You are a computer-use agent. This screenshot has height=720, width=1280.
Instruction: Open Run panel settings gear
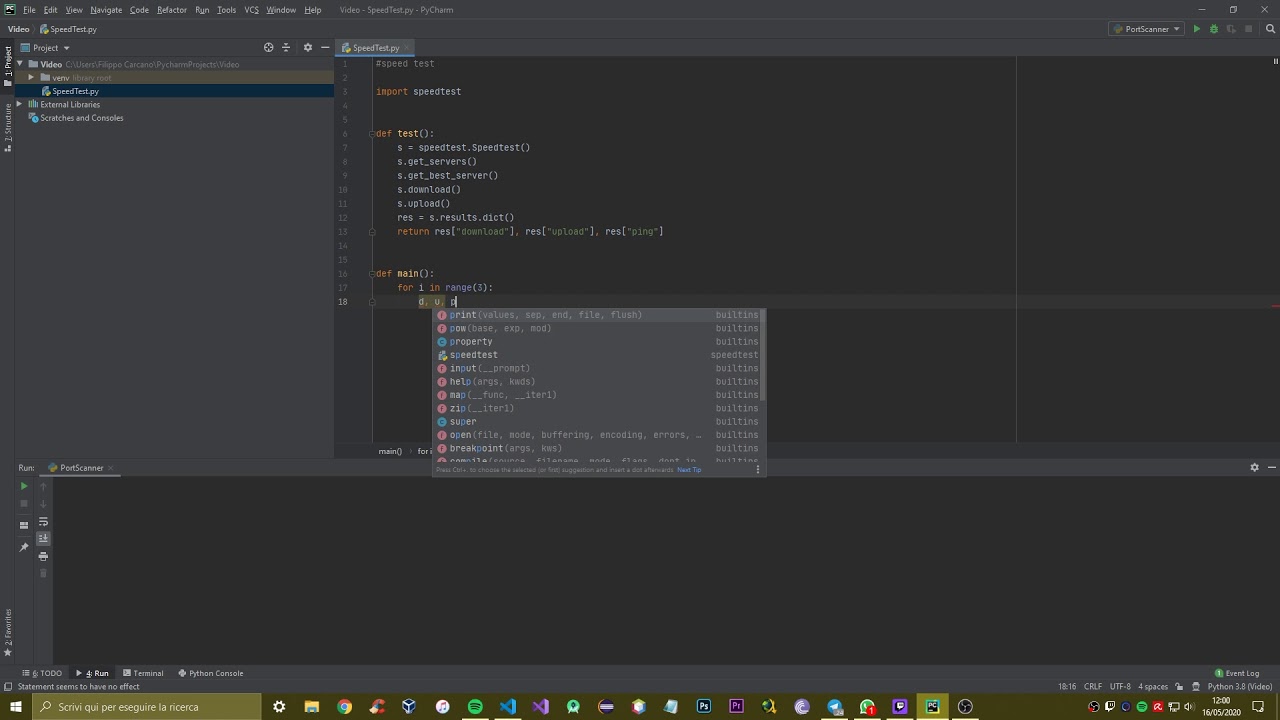pyautogui.click(x=1254, y=467)
